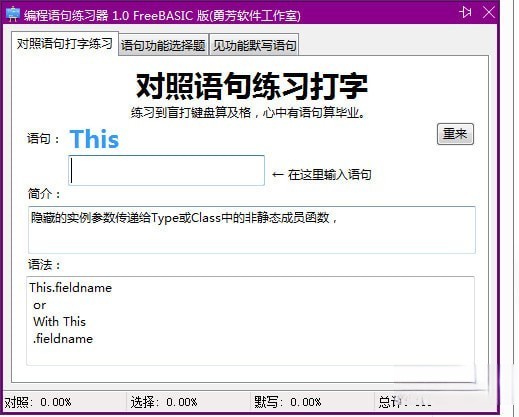Open the 见功能默写语句 tab
519x417 pixels.
pyautogui.click(x=254, y=45)
